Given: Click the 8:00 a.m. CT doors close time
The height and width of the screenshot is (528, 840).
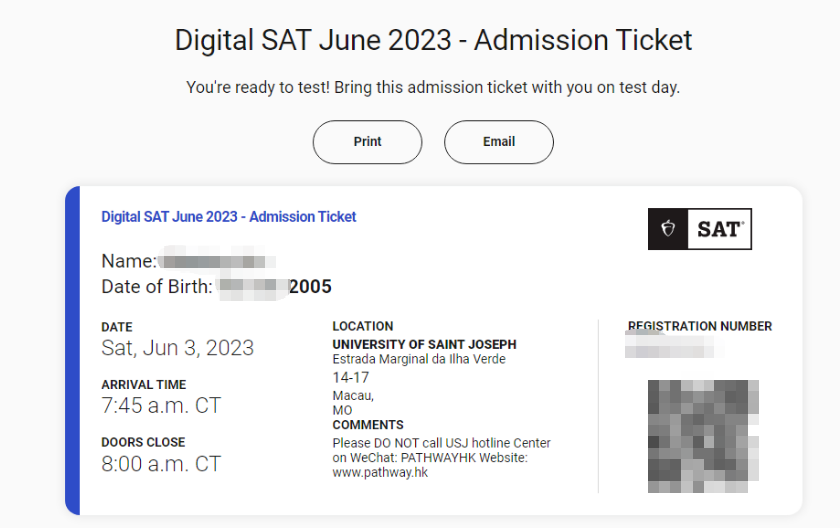Looking at the screenshot, I should pos(161,464).
